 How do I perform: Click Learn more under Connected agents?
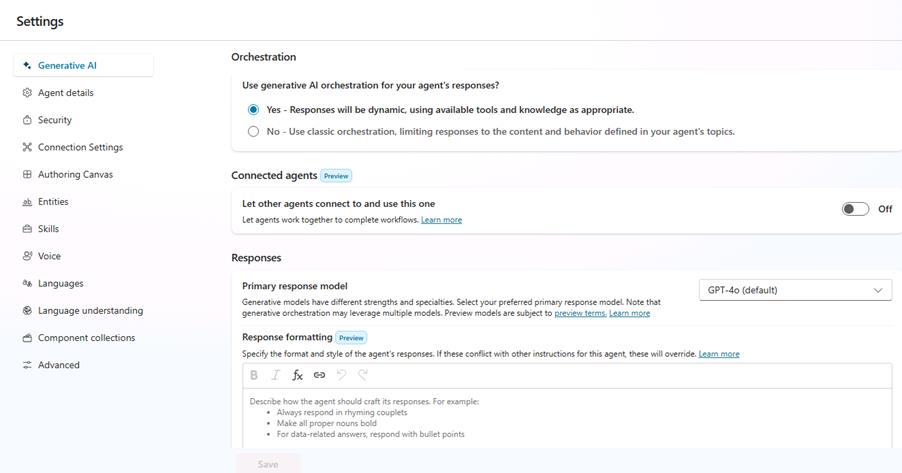[x=441, y=220]
